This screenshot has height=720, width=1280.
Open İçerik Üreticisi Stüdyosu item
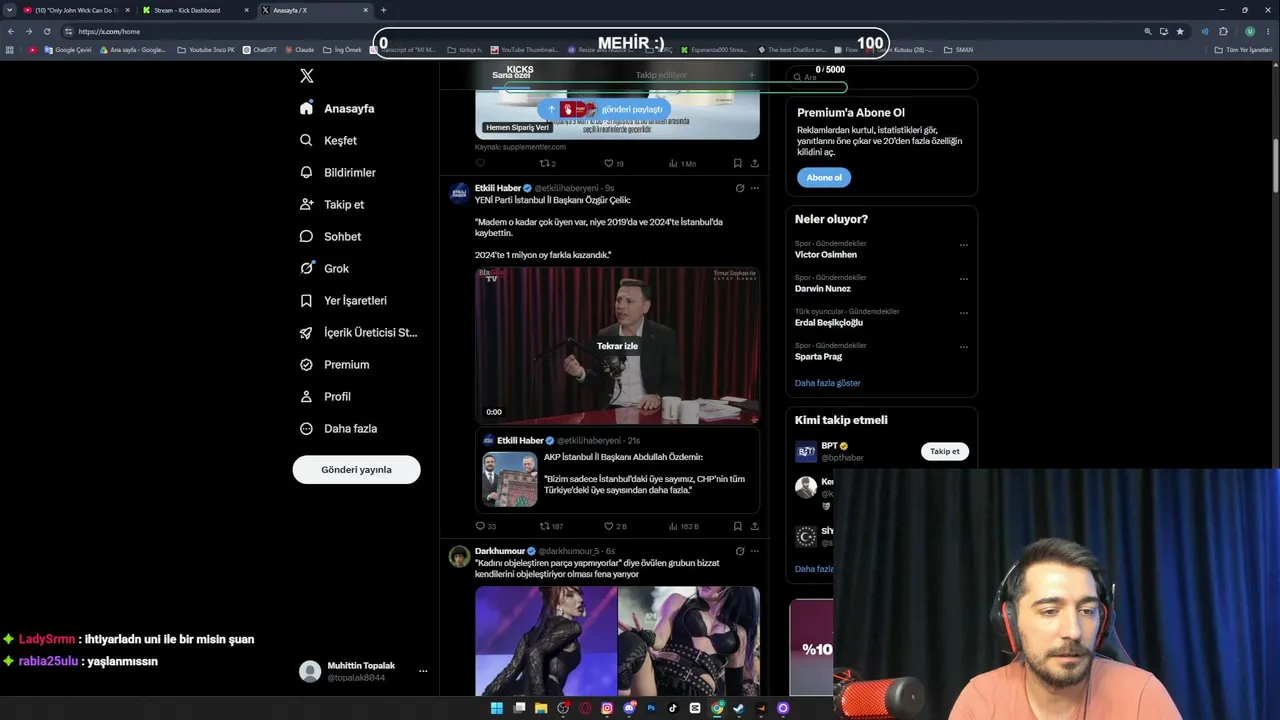tap(358, 332)
